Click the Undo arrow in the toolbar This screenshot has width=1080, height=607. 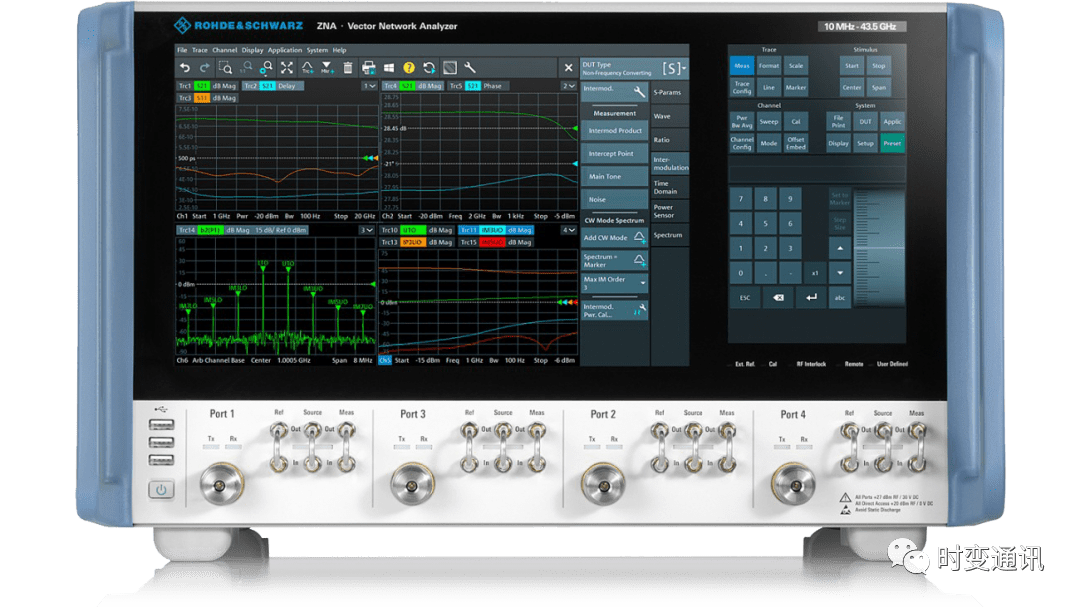click(184, 68)
